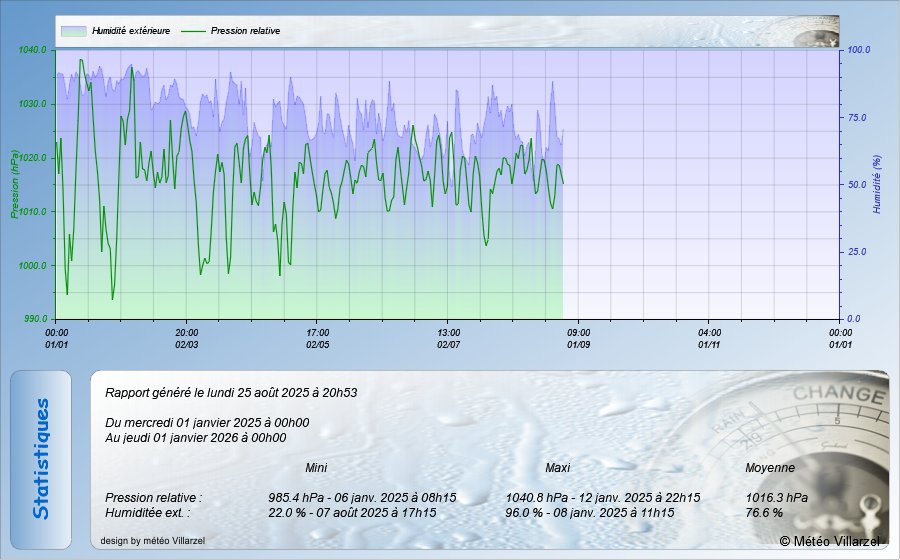This screenshot has height=560, width=900.
Task: Select the Pression relative legend label
Action: [x=245, y=31]
